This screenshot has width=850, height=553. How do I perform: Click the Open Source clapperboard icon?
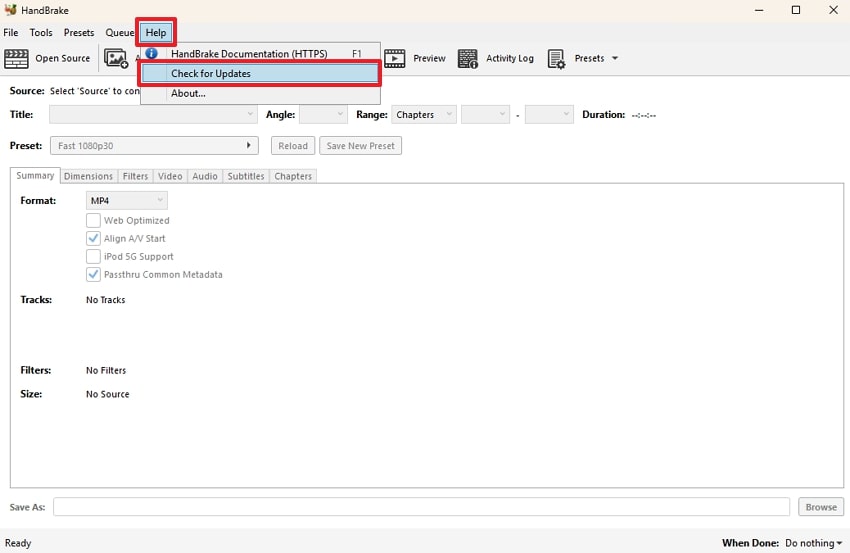point(16,59)
